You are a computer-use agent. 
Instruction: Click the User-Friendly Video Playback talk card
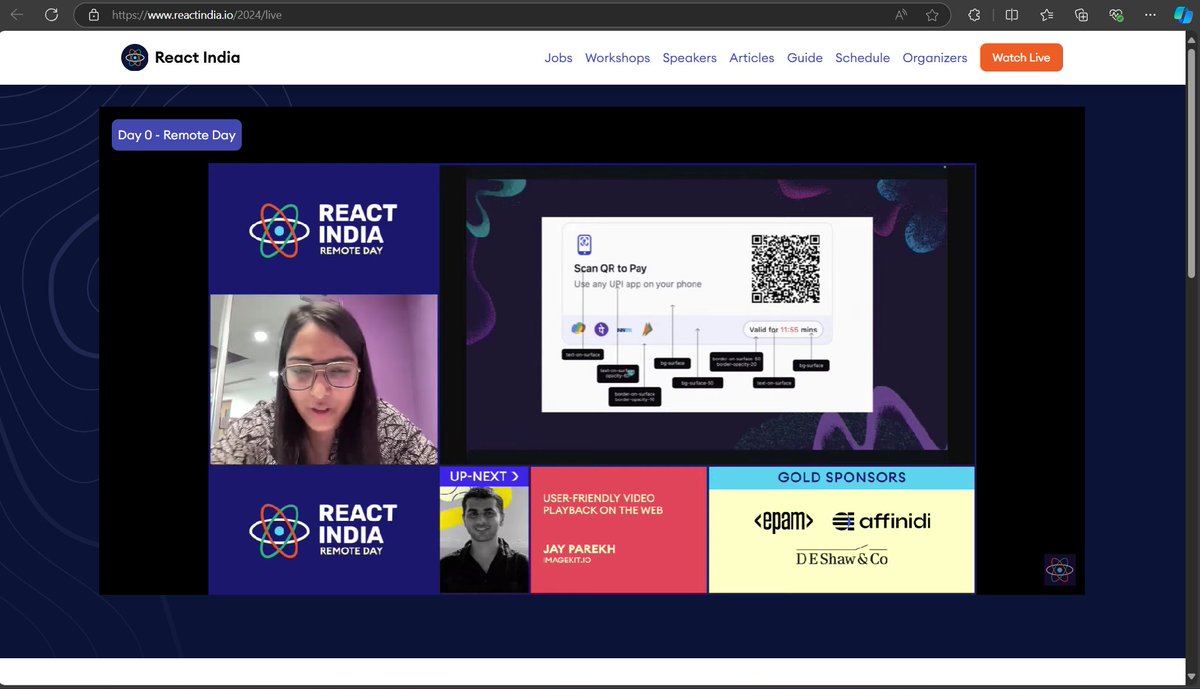pos(618,530)
